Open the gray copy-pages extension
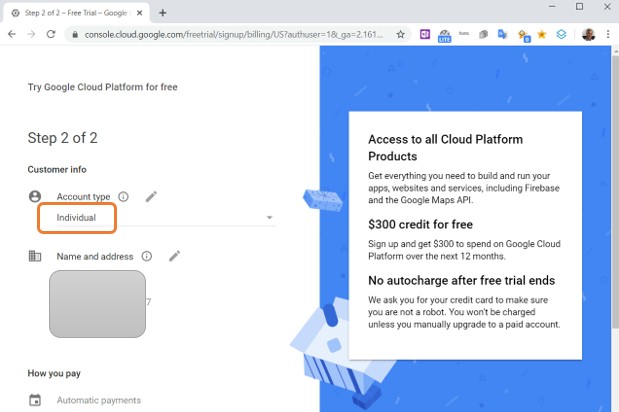This screenshot has height=412, width=619. point(483,34)
